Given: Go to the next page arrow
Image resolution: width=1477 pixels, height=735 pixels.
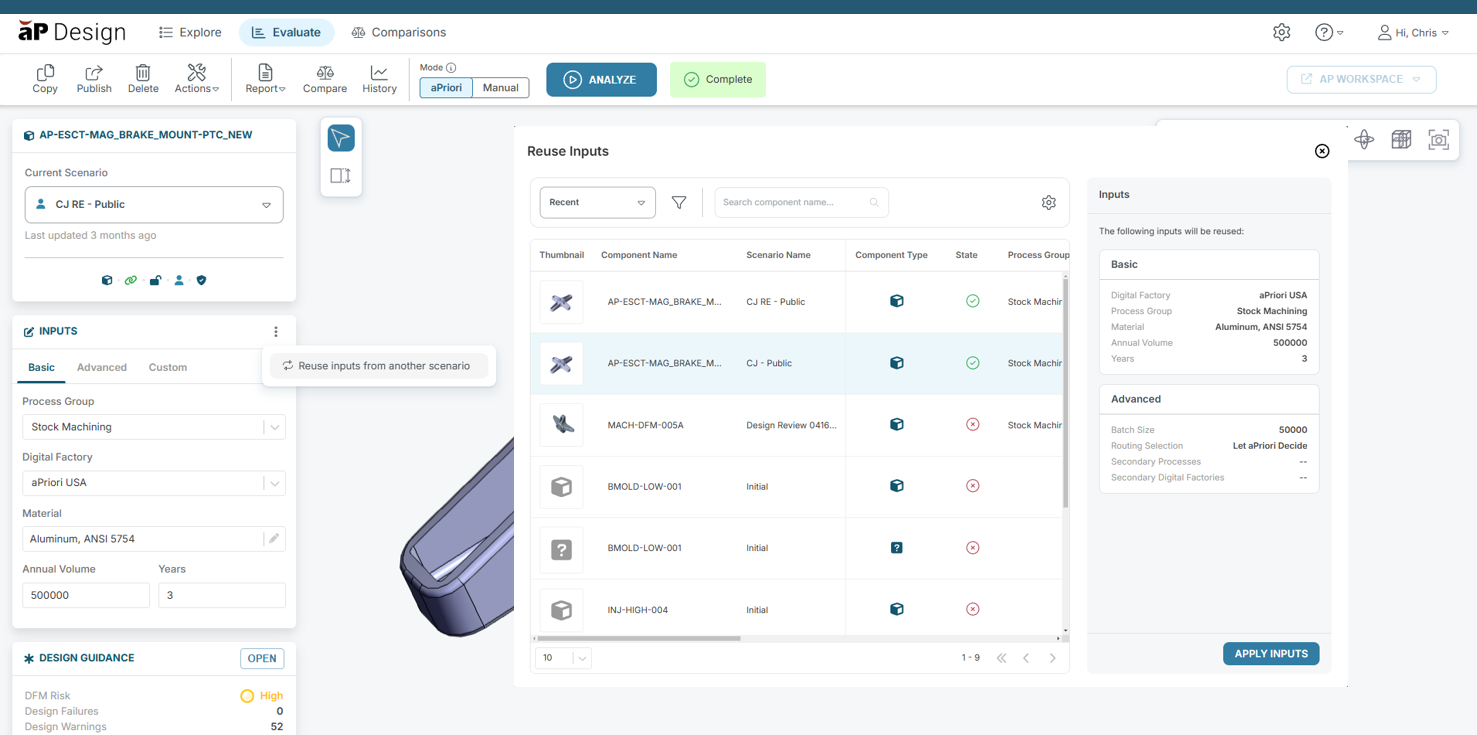Looking at the screenshot, I should [x=1052, y=658].
